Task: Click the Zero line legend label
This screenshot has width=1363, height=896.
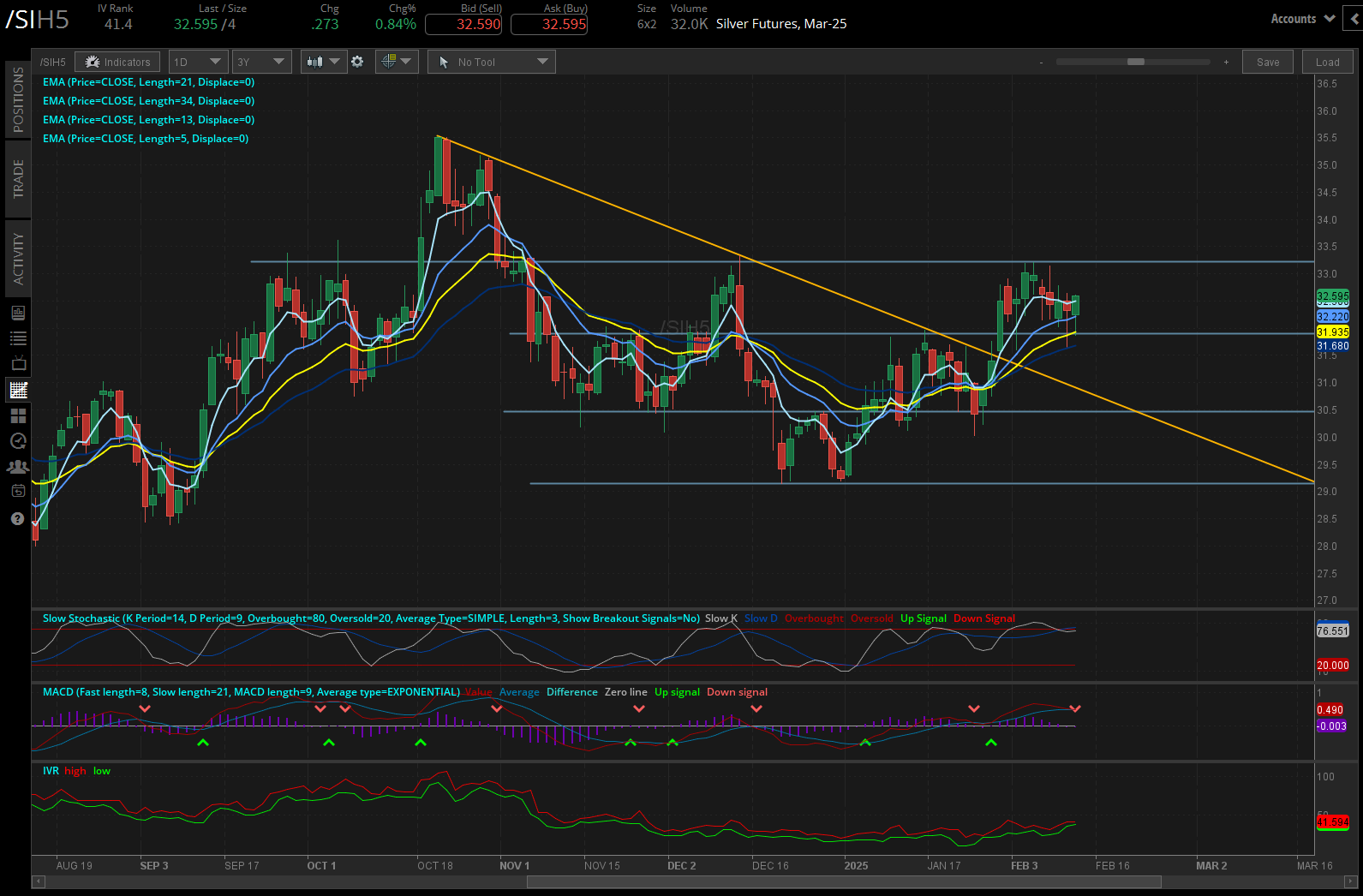Action: pyautogui.click(x=626, y=692)
